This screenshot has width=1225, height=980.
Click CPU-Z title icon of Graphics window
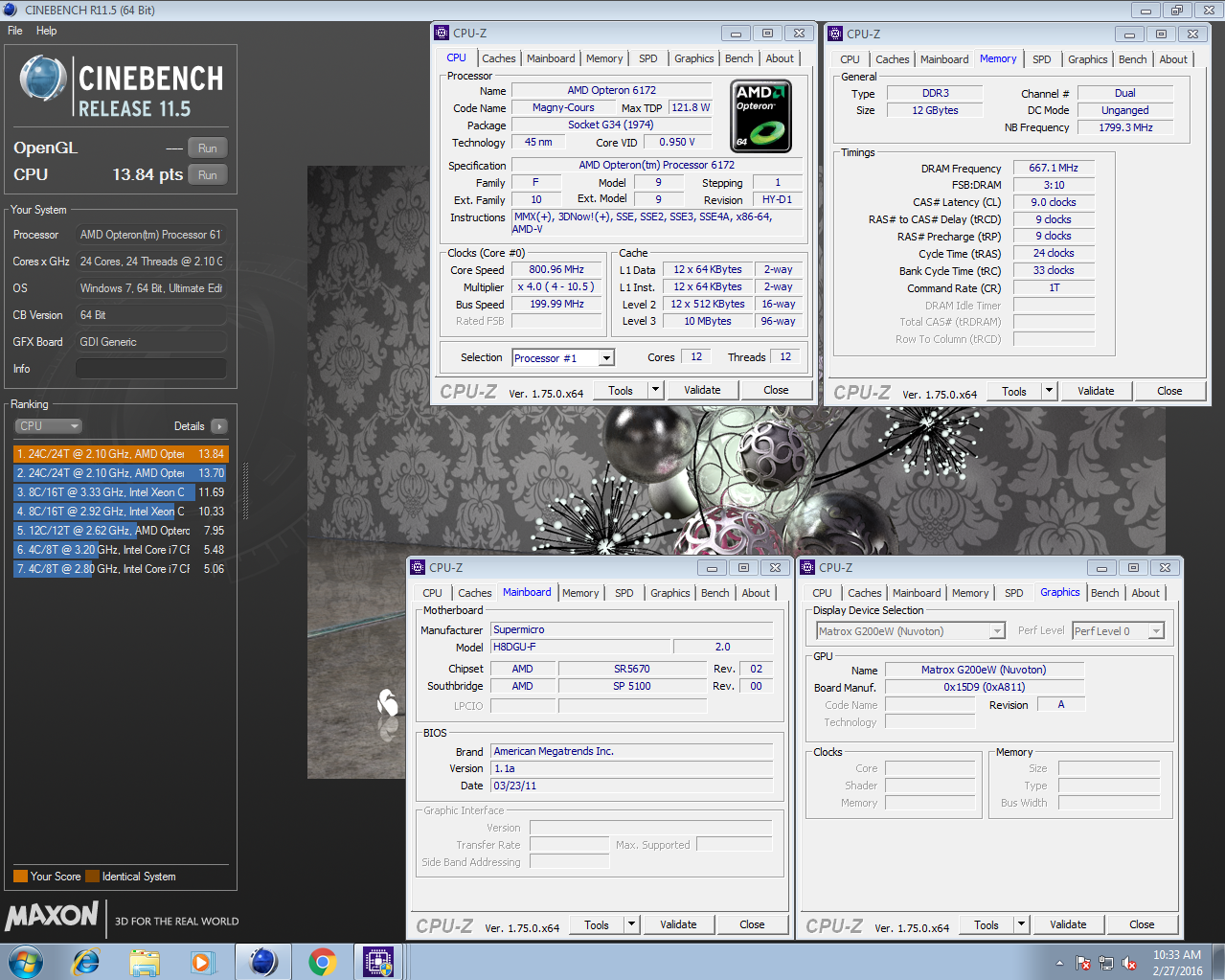[807, 567]
